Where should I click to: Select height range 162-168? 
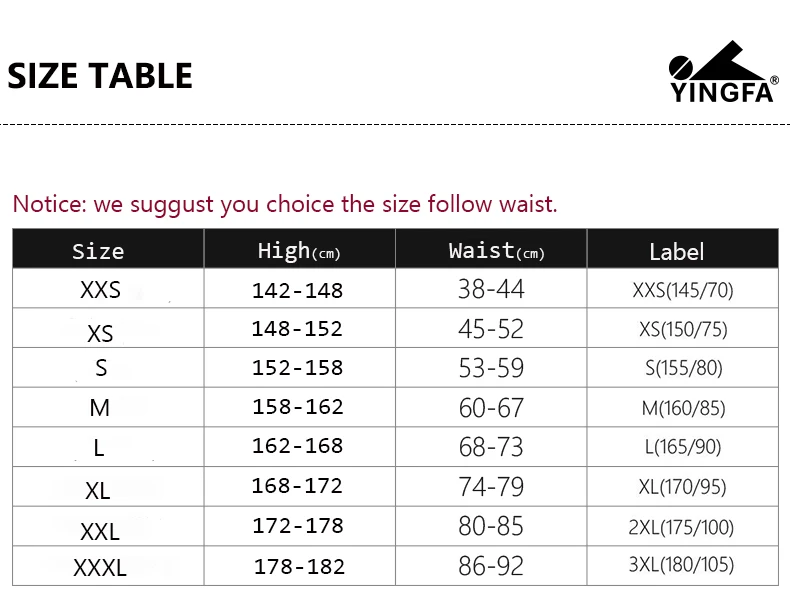[x=298, y=446]
